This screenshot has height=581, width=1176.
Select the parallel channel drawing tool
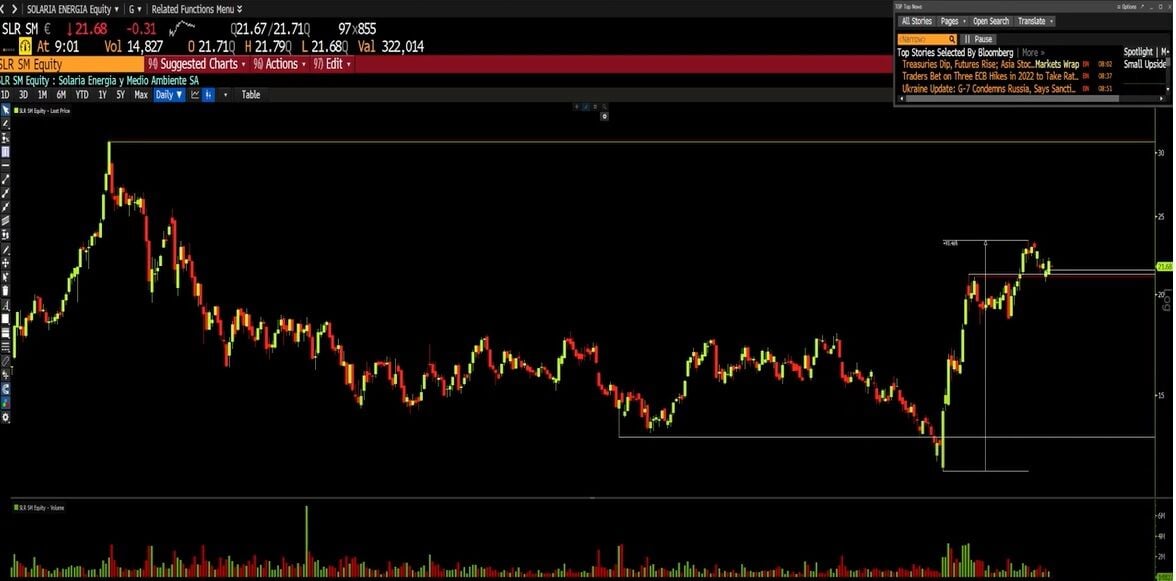pos(6,220)
